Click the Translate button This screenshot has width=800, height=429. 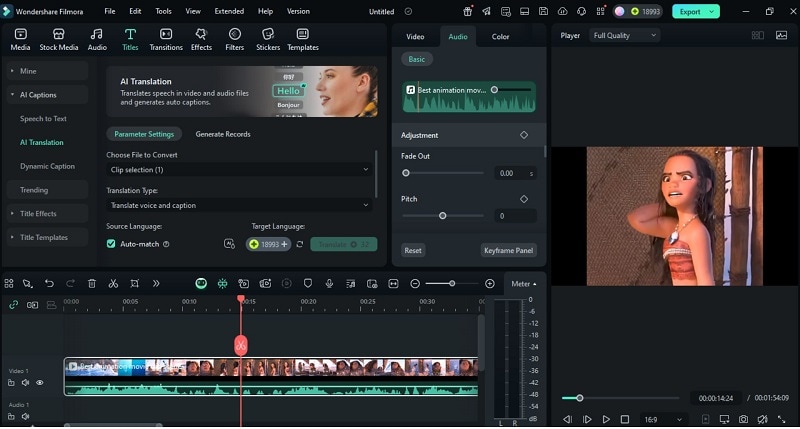[x=344, y=244]
